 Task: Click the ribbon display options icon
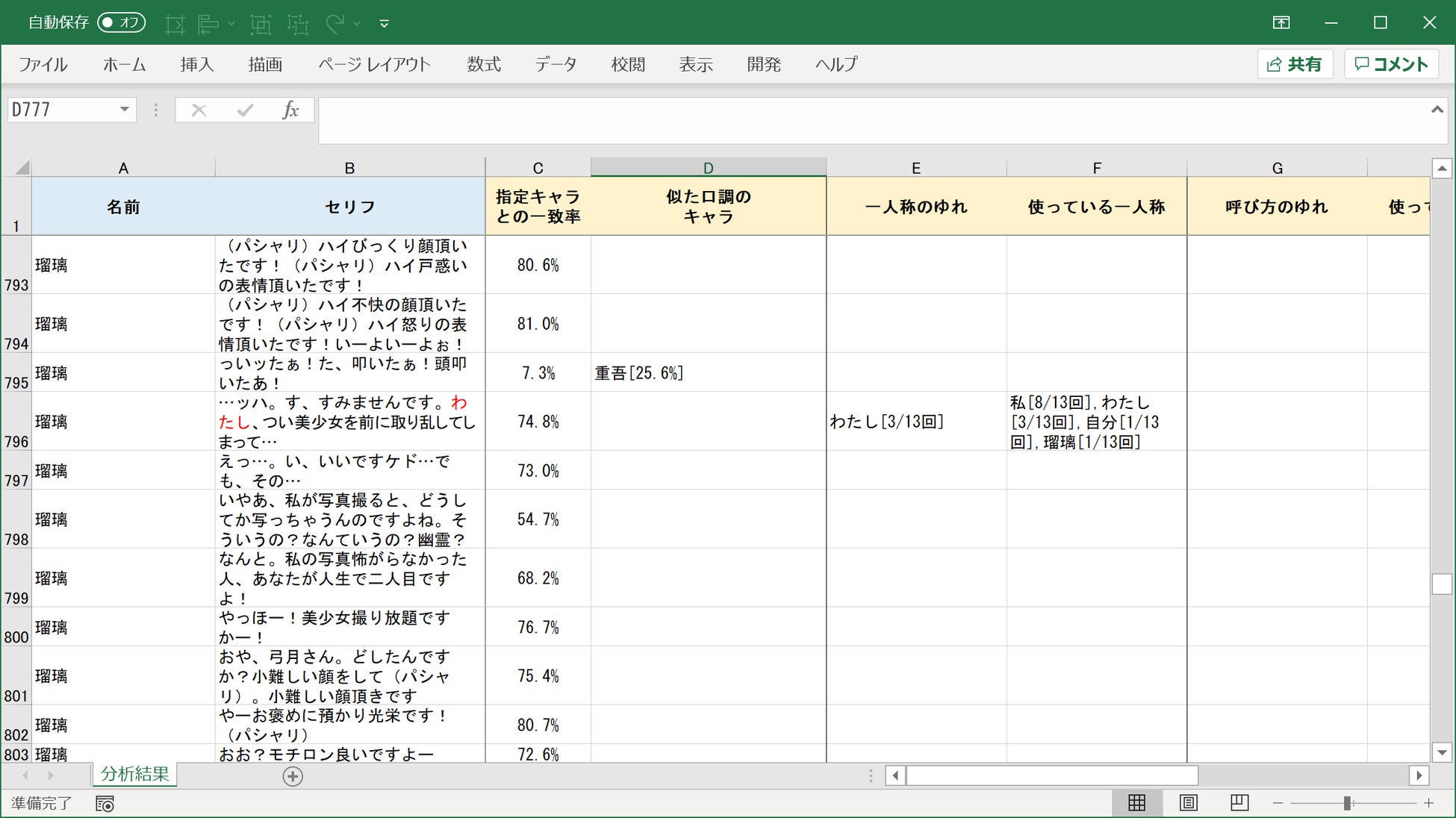click(x=1281, y=22)
